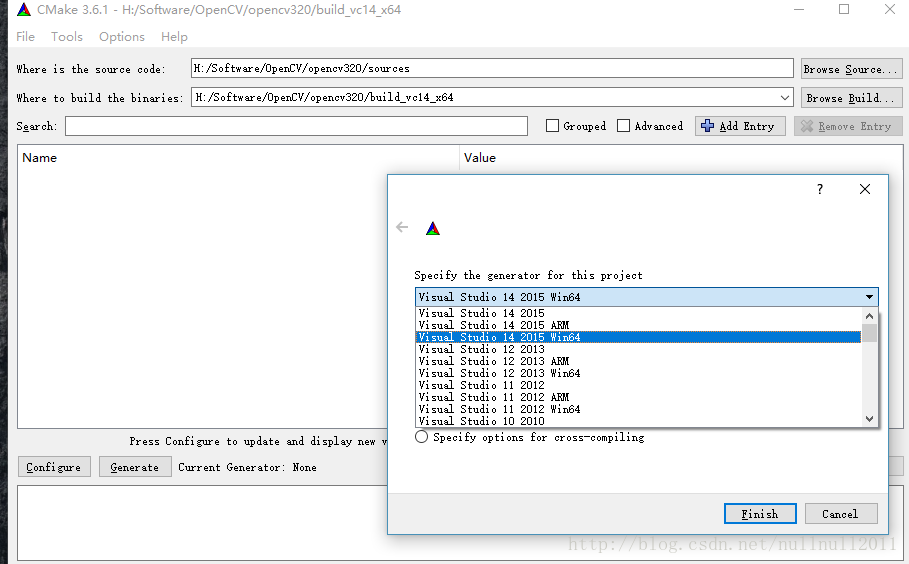Click the CMake triangle icon in dialog
Image resolution: width=909 pixels, height=564 pixels.
point(433,228)
